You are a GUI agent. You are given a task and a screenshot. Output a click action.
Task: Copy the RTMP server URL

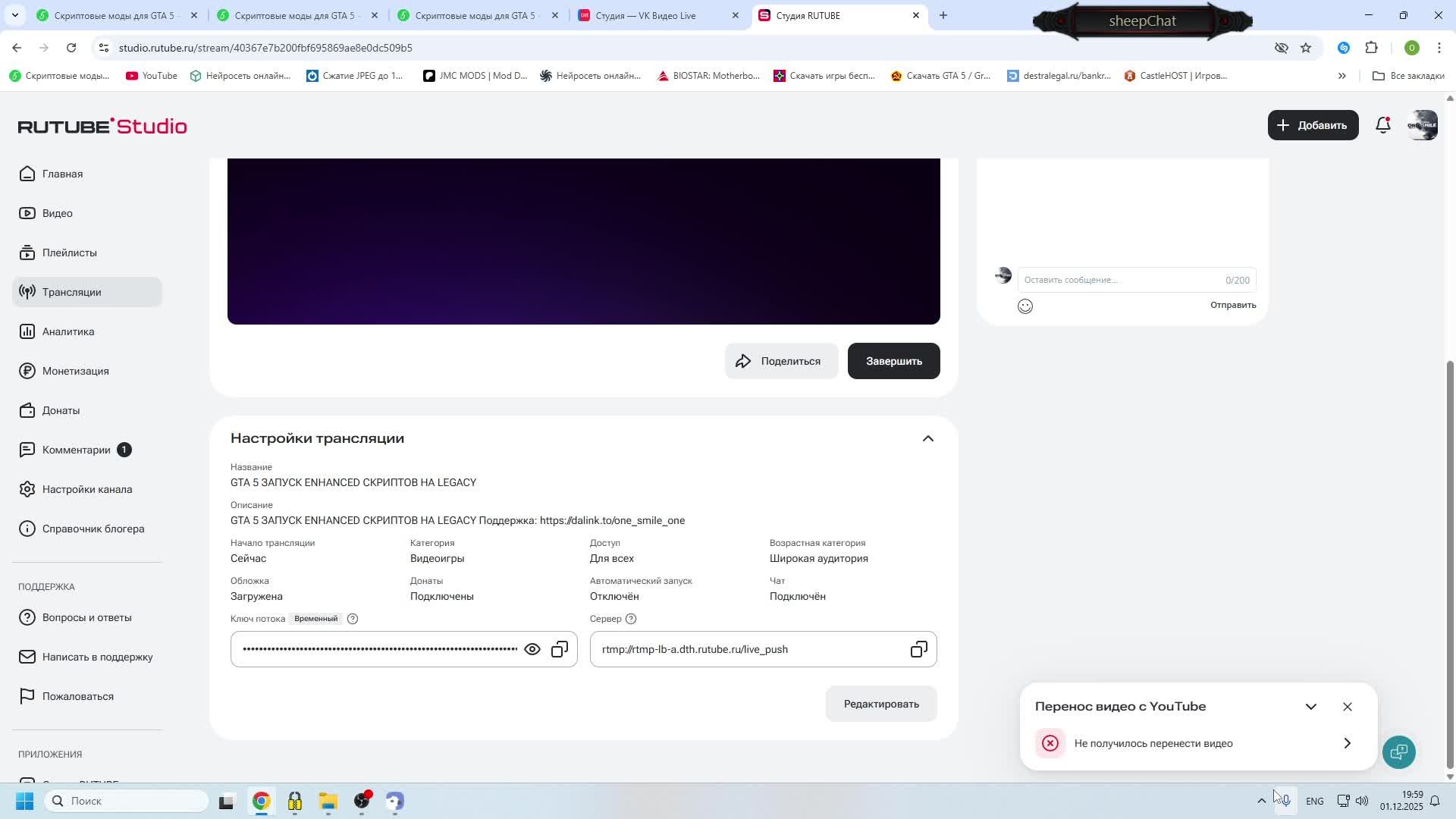[x=918, y=650]
